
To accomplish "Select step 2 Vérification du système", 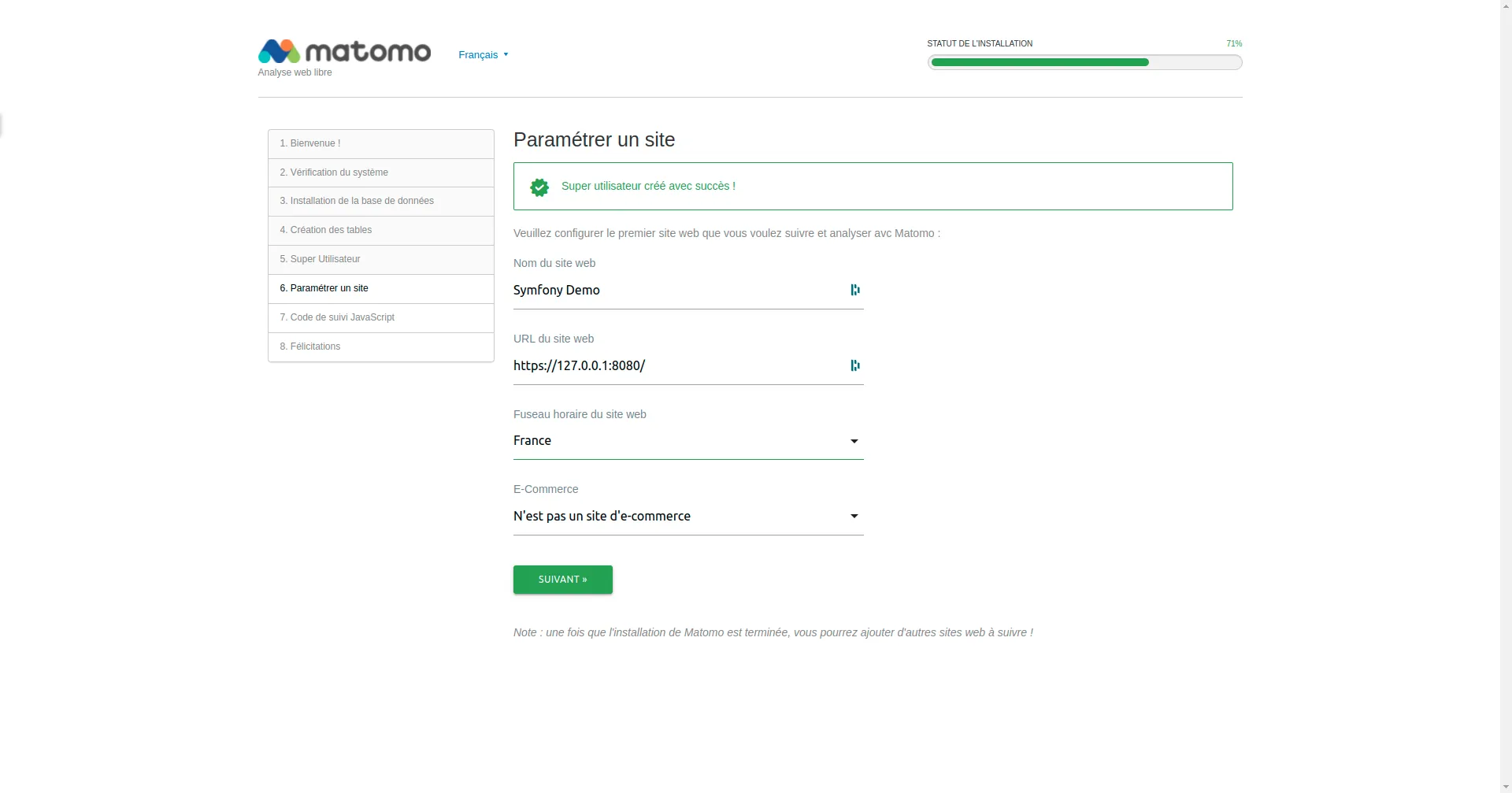I will 334,172.
